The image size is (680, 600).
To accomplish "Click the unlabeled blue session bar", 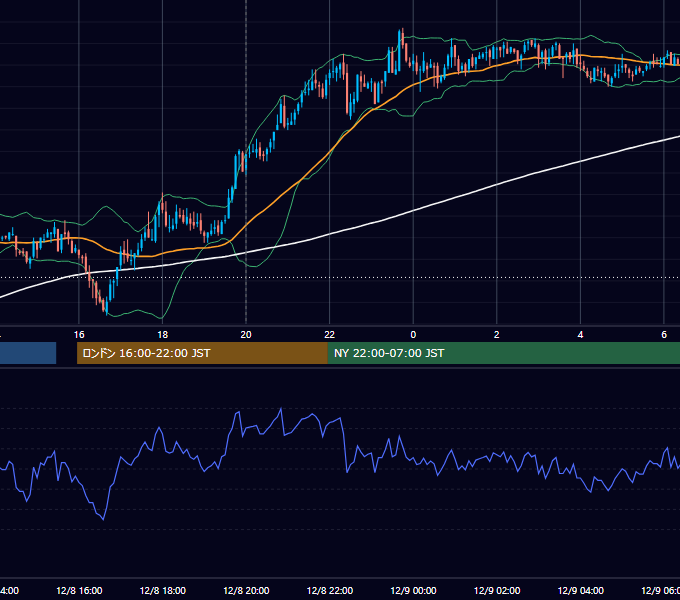I will [28, 353].
